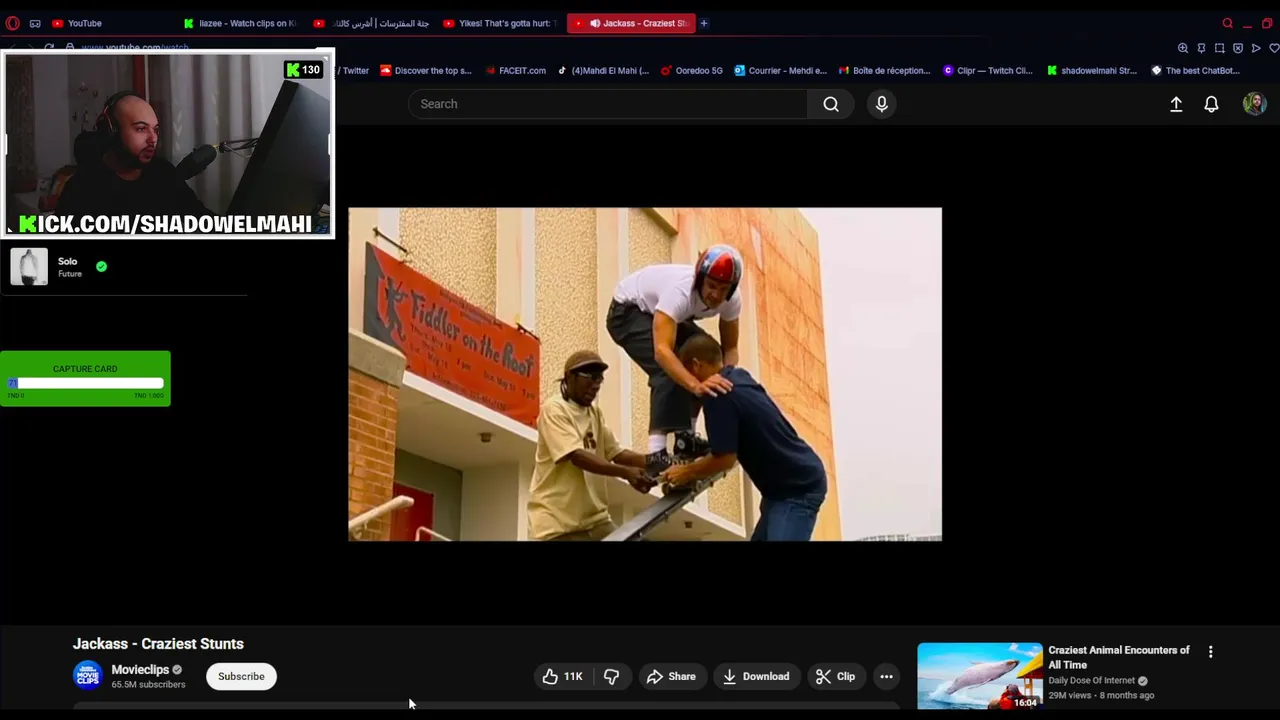The height and width of the screenshot is (720, 1280).
Task: Click the Share button
Action: [x=671, y=677]
